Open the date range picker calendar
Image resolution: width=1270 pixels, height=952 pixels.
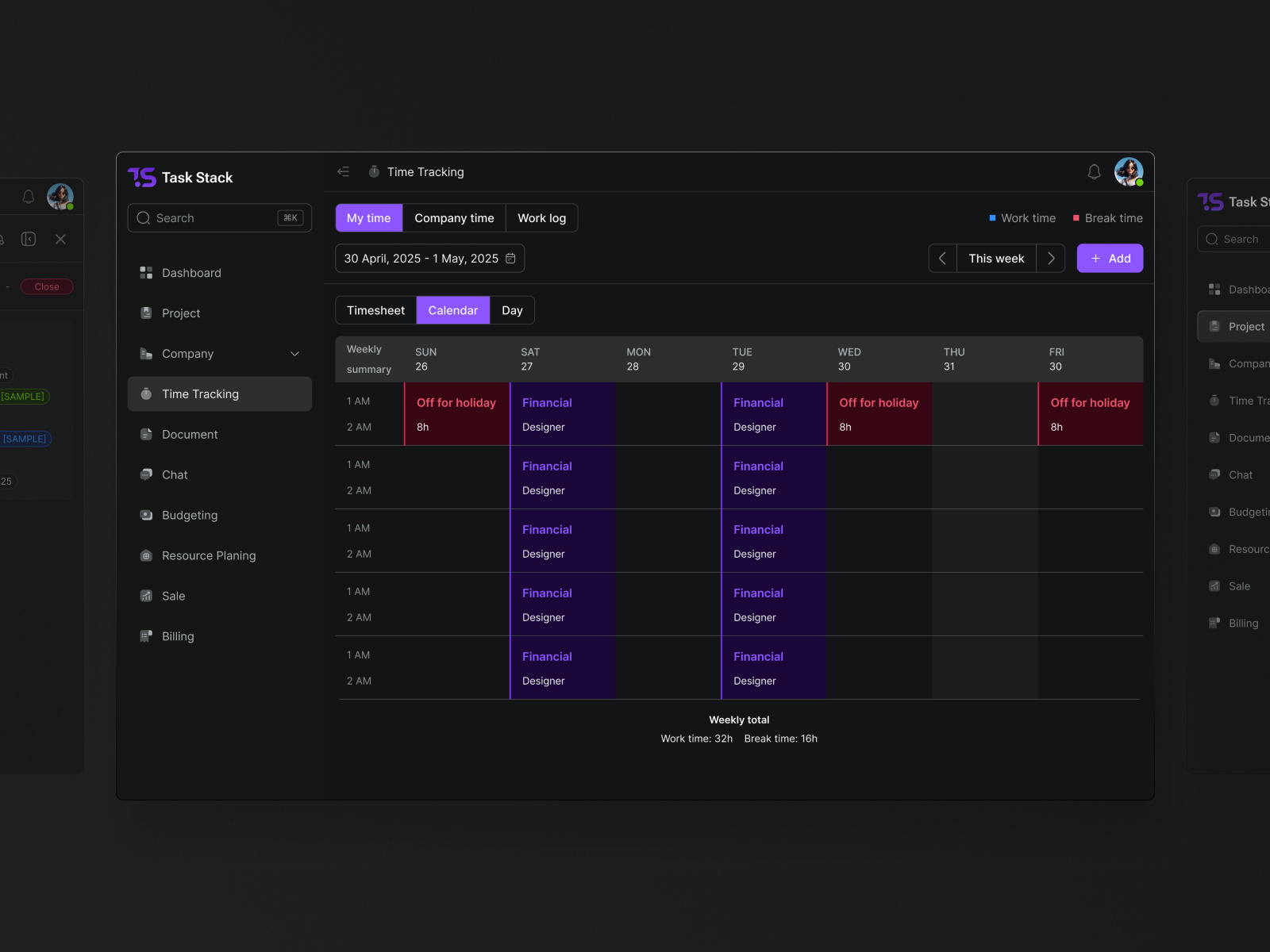510,258
